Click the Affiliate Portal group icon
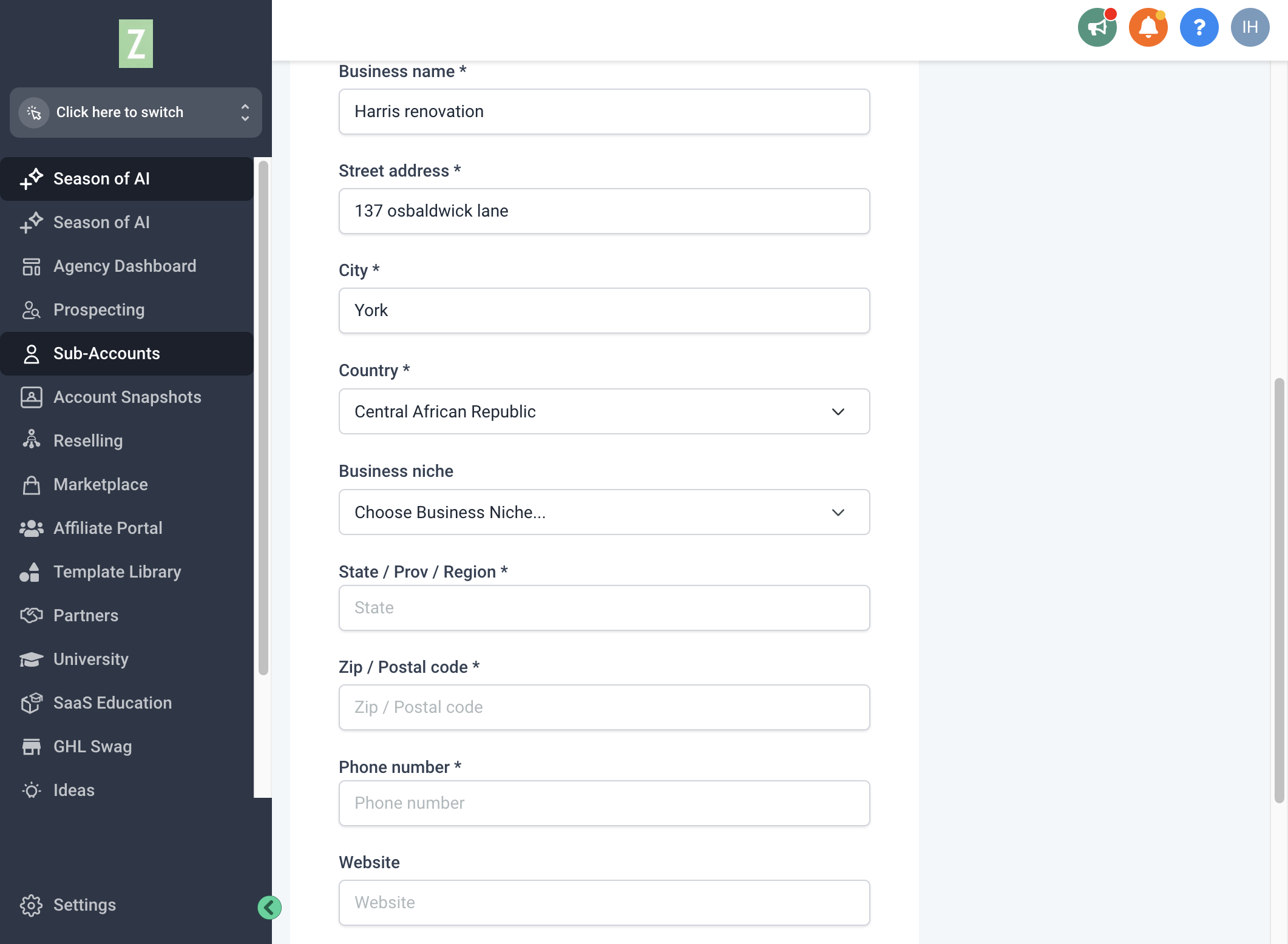 [32, 528]
